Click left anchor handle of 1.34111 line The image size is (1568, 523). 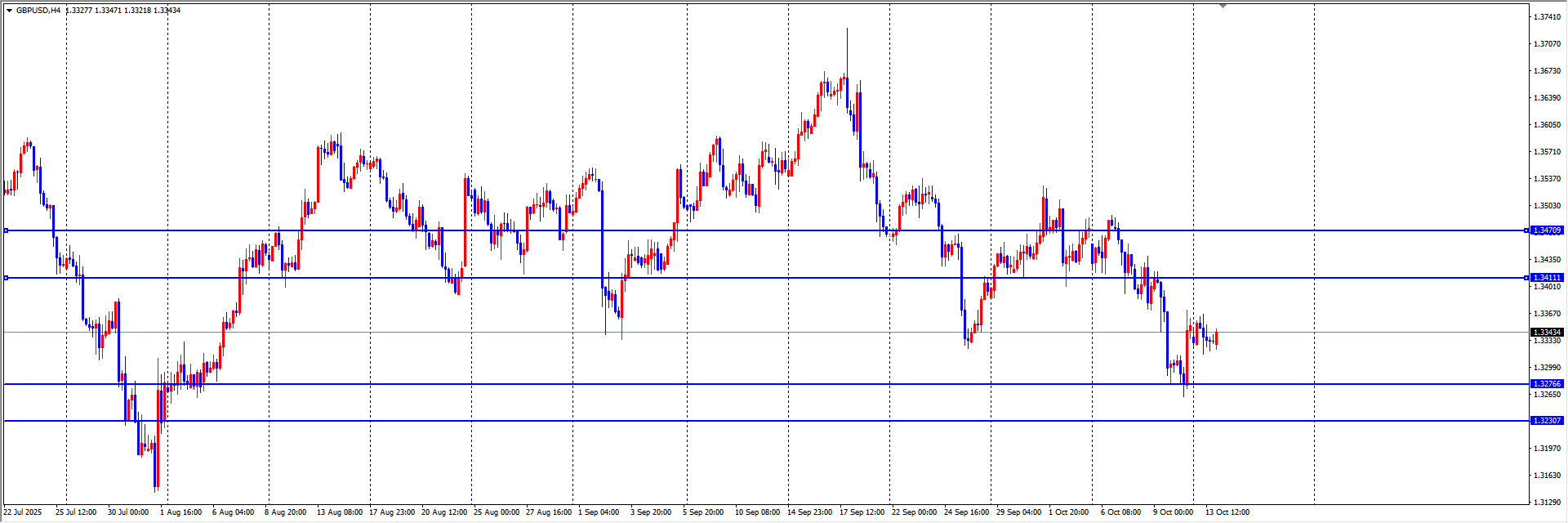[x=6, y=278]
